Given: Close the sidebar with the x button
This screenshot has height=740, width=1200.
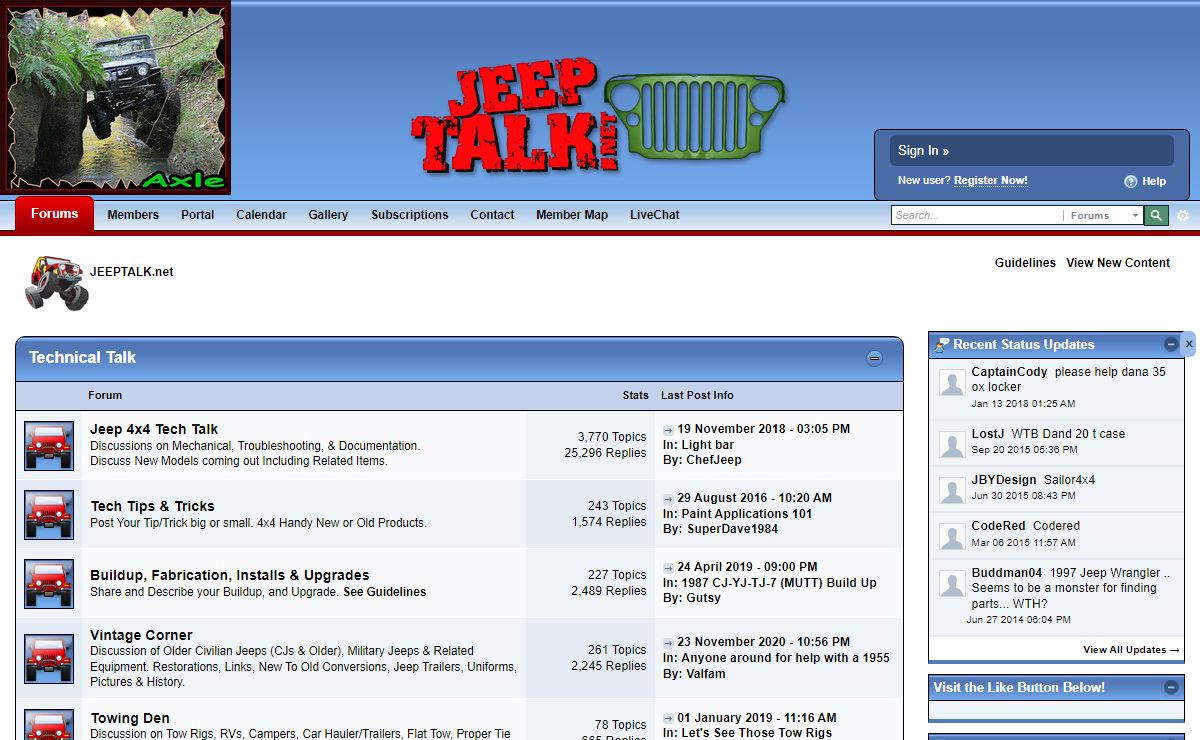Looking at the screenshot, I should [x=1189, y=344].
